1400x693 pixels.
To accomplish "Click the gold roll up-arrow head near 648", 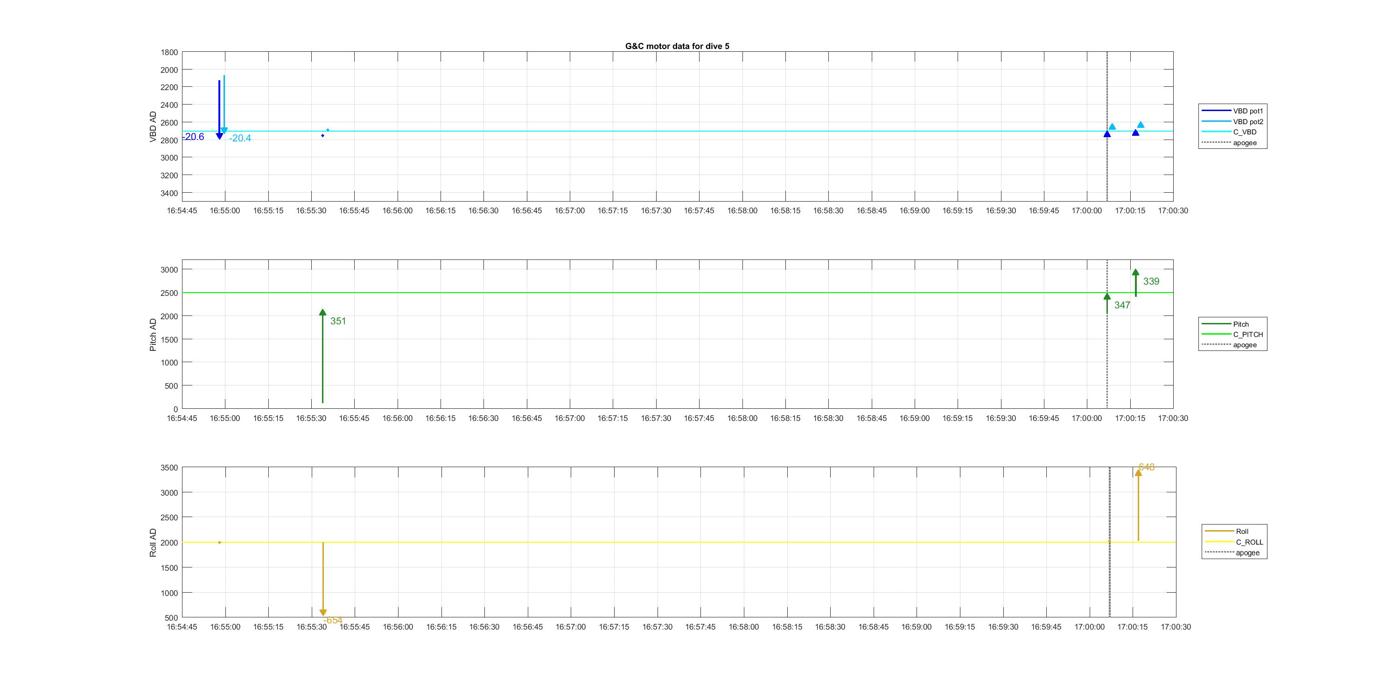I will pos(1138,472).
